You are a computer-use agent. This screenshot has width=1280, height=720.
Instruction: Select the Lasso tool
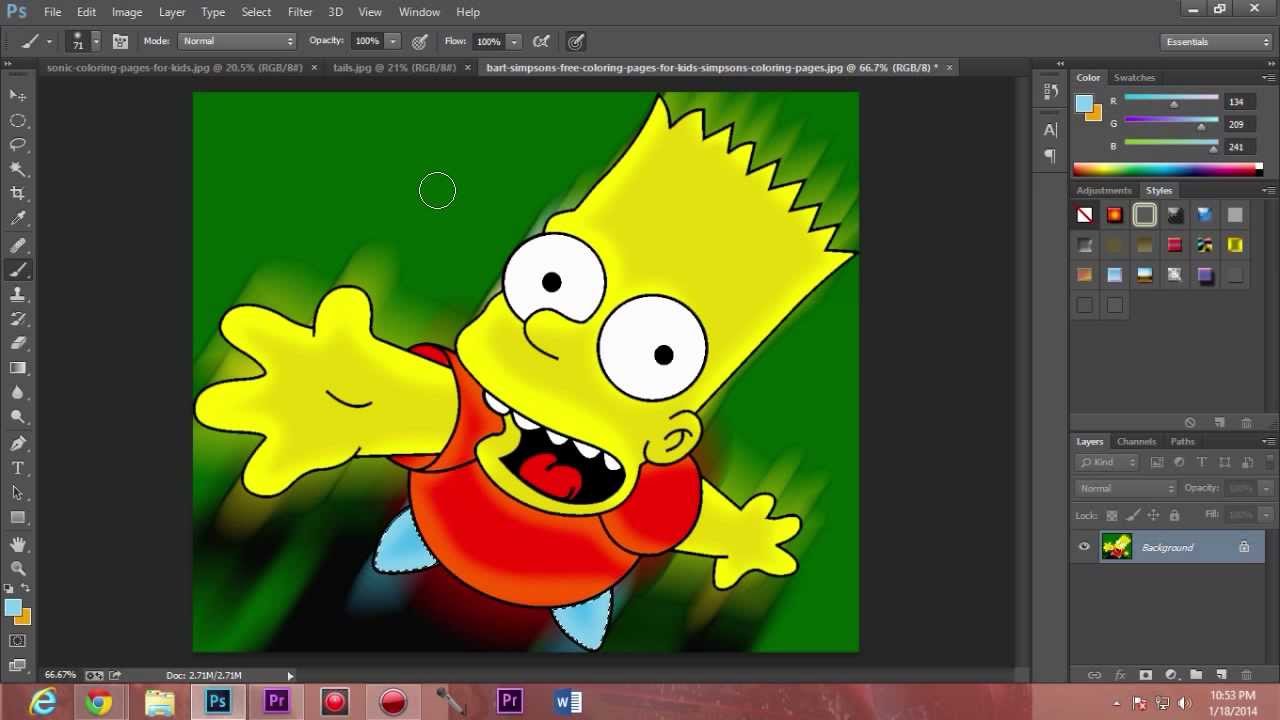click(x=18, y=145)
